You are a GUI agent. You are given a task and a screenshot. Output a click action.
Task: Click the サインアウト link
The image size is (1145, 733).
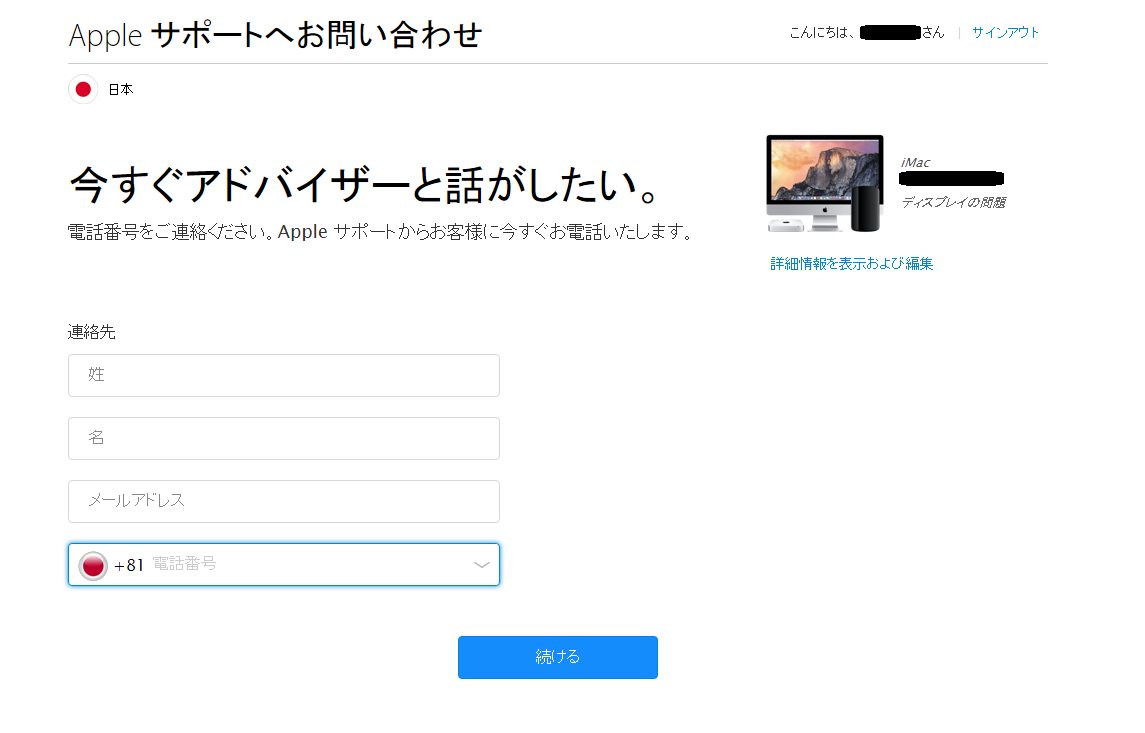(1006, 32)
